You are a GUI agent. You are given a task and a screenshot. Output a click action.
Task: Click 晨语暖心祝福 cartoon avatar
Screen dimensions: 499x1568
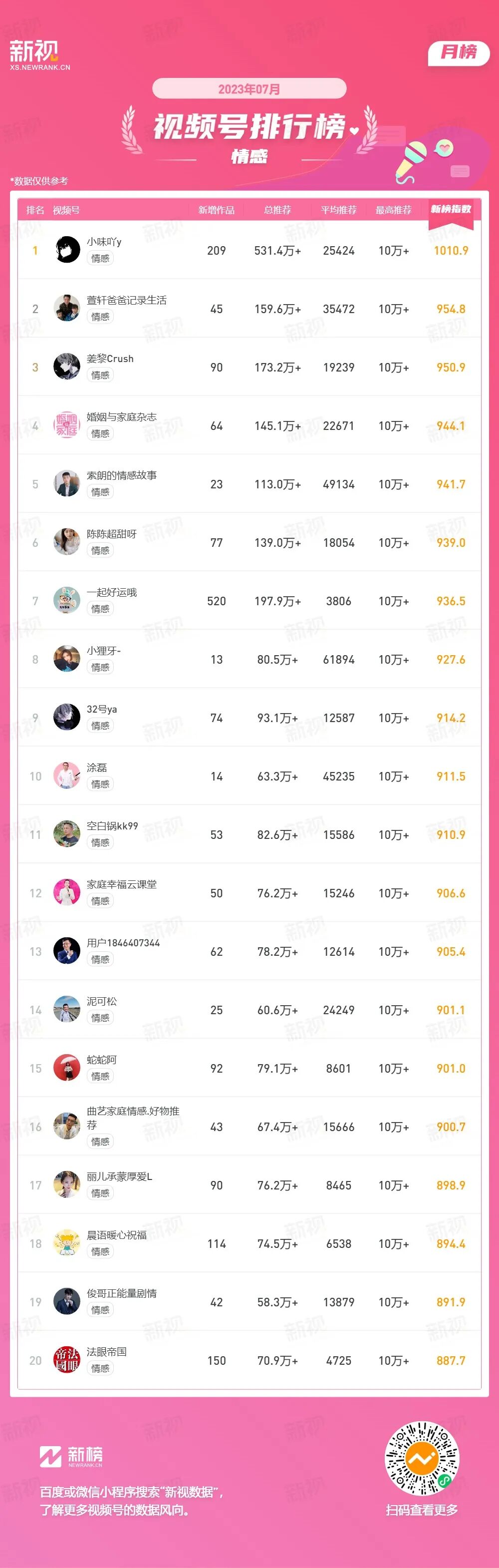67,1243
